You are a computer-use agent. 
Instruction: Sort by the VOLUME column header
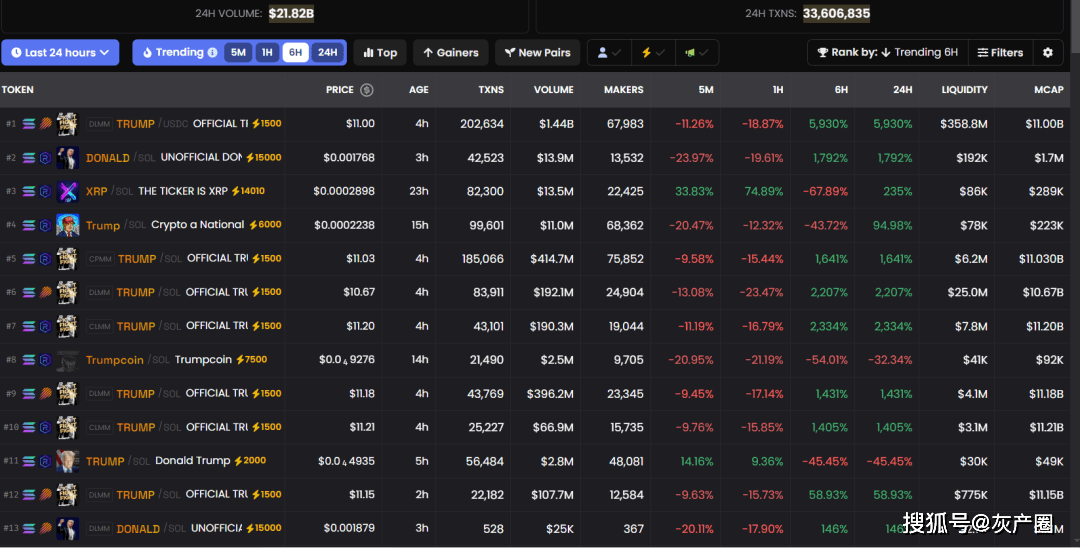(x=553, y=90)
